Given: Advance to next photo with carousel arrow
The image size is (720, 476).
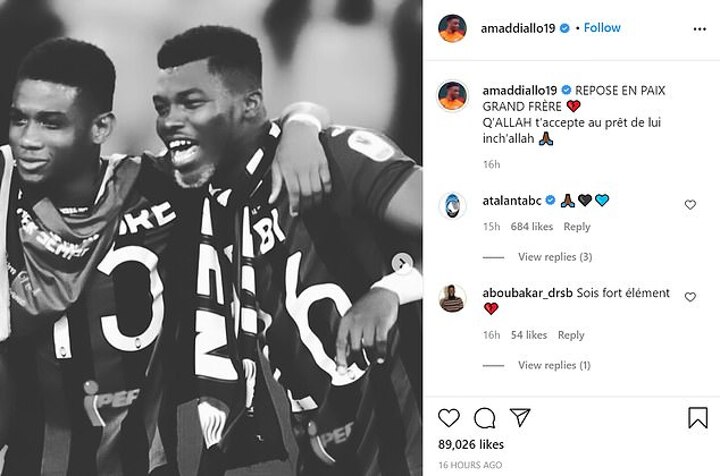Looking at the screenshot, I should 402,263.
